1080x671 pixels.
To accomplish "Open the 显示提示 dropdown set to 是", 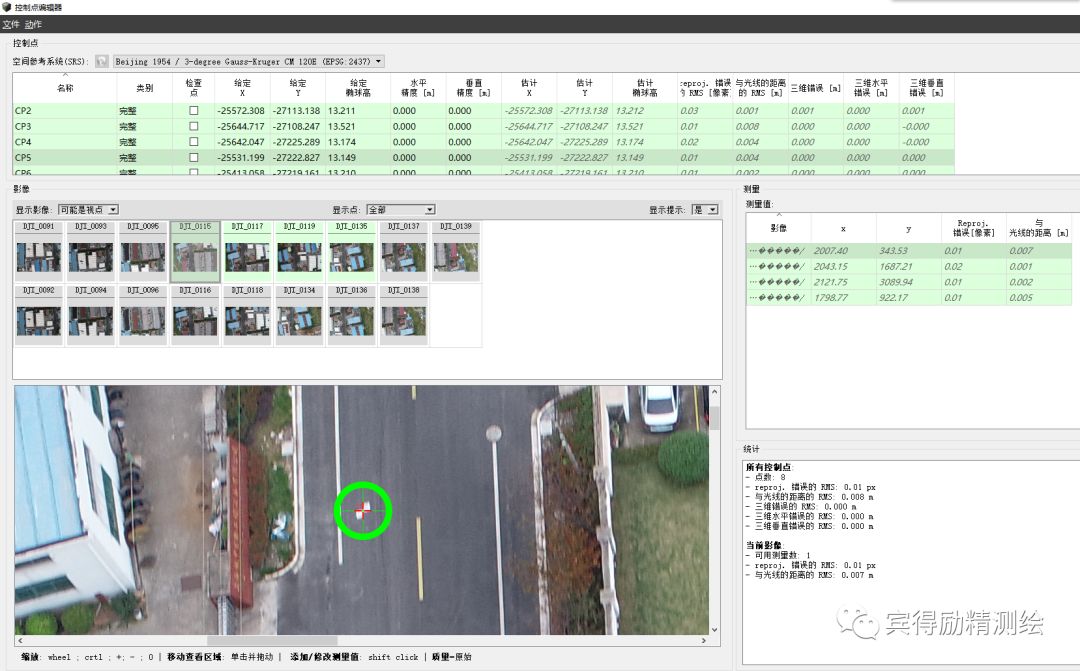I will [x=705, y=209].
